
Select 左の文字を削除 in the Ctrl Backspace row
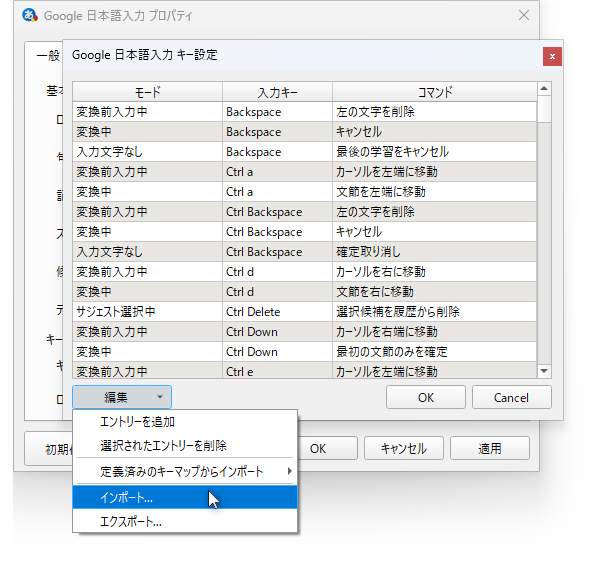[435, 212]
